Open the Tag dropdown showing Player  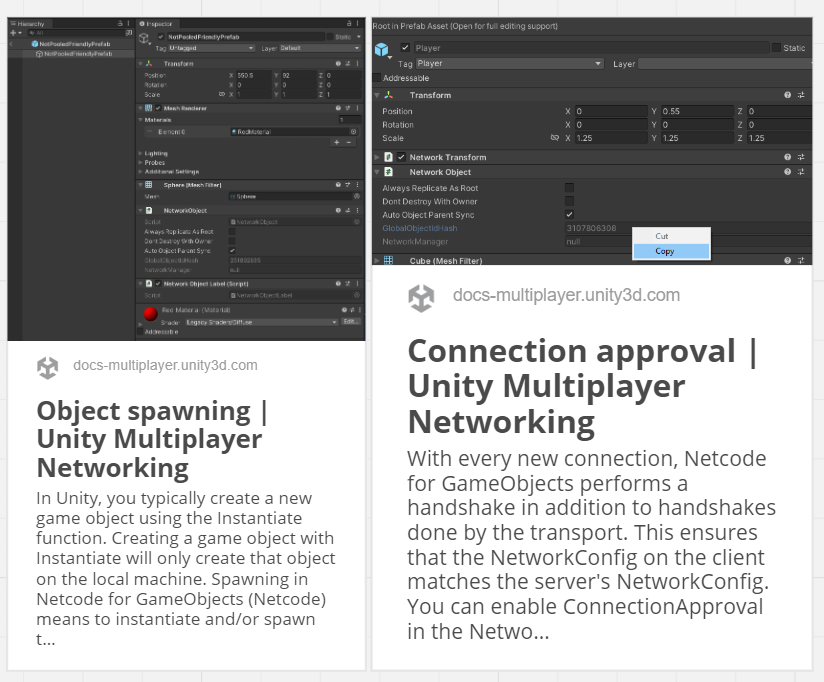coord(508,63)
